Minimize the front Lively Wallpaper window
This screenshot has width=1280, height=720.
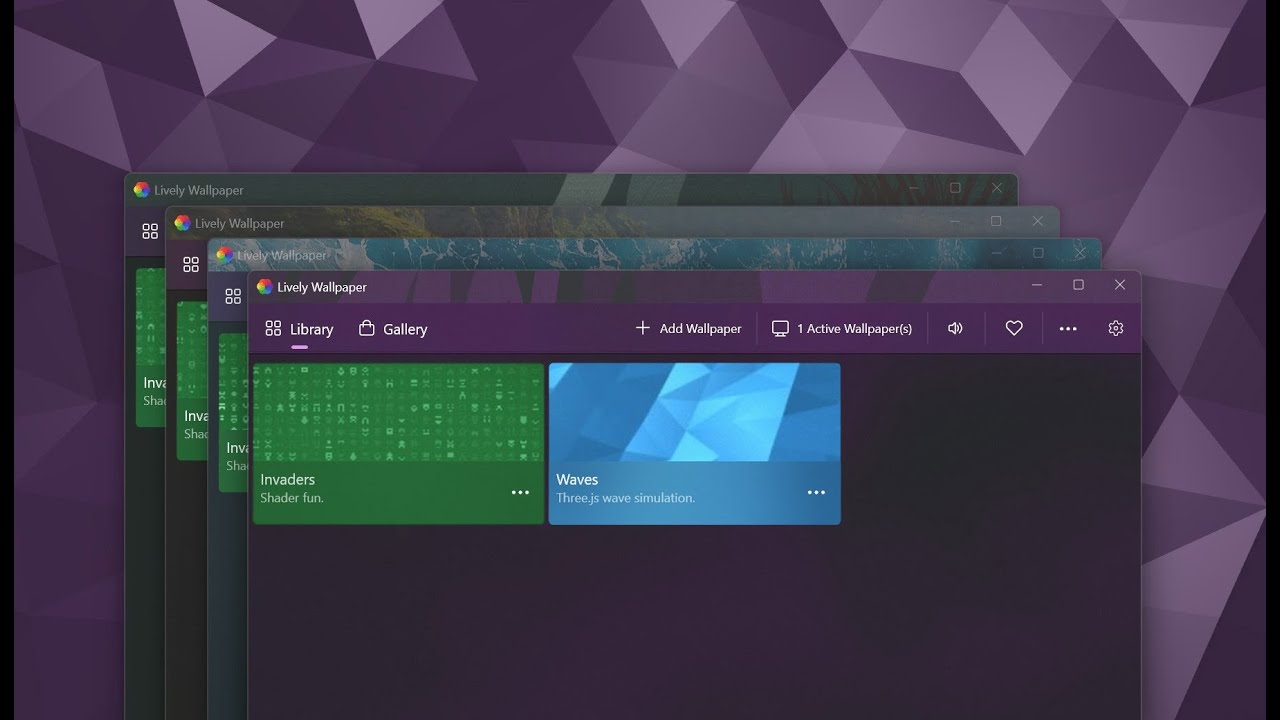pyautogui.click(x=1037, y=285)
